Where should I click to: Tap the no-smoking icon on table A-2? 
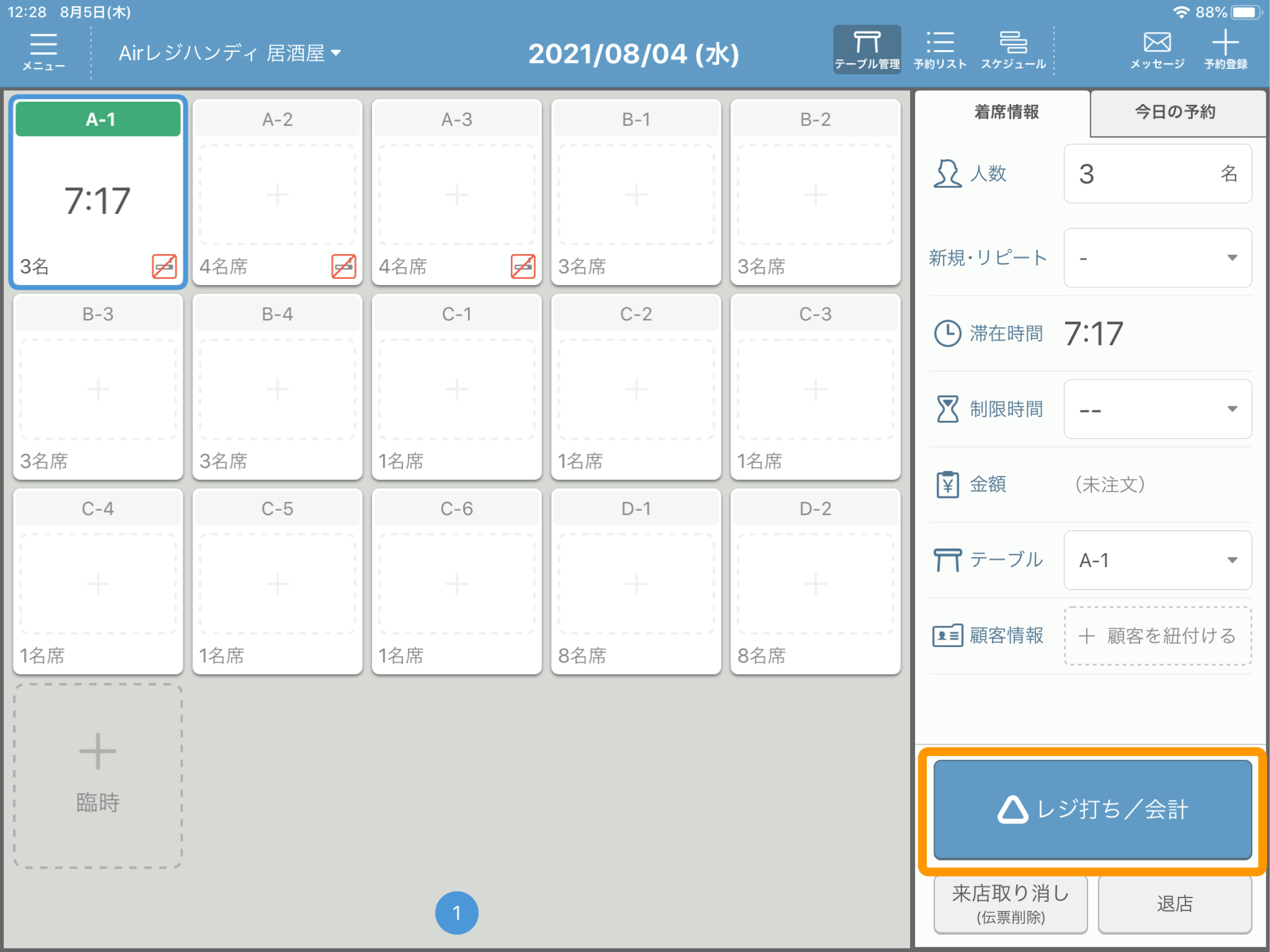pos(343,266)
